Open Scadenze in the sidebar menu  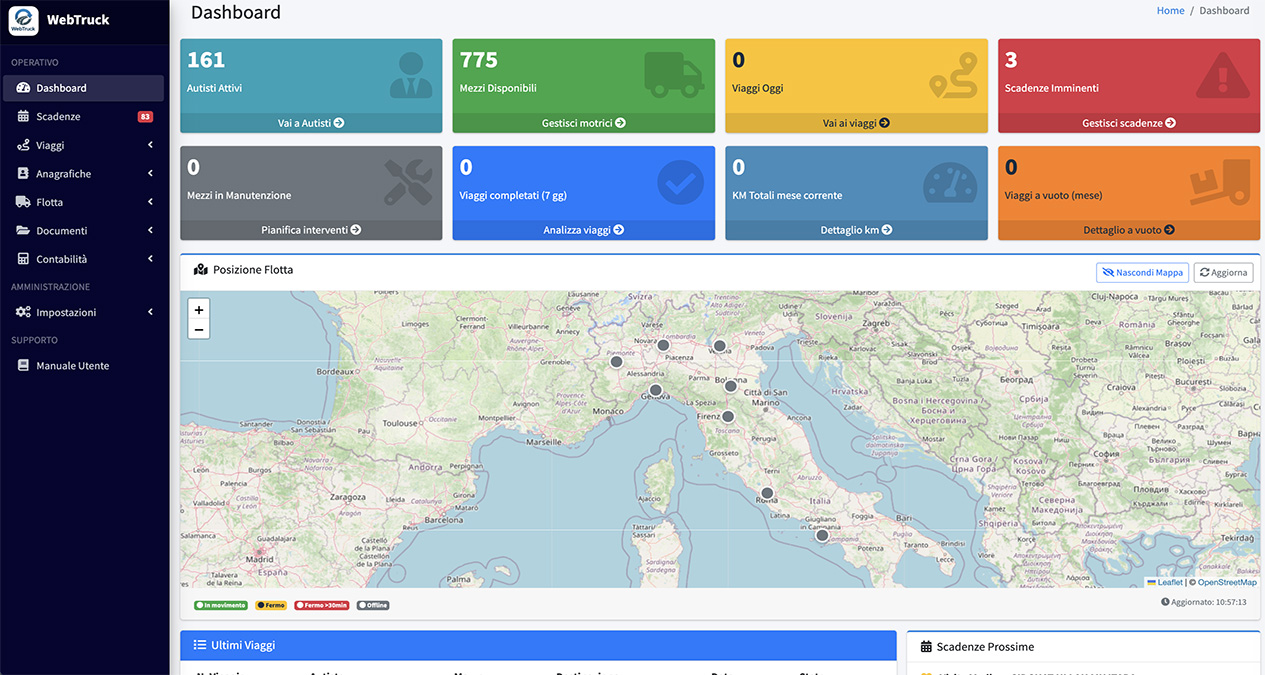coord(84,117)
